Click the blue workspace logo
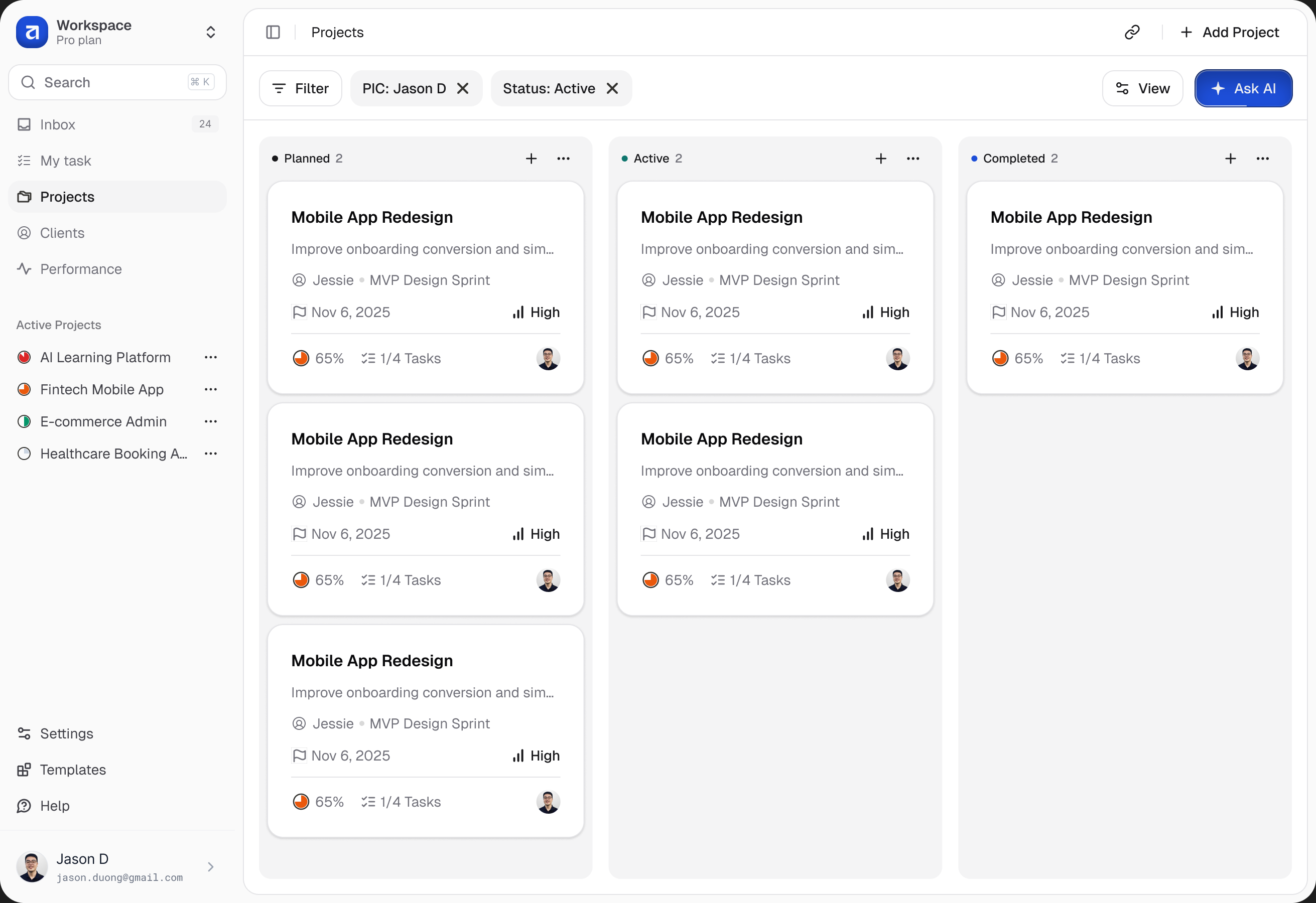This screenshot has height=903, width=1316. 32,32
